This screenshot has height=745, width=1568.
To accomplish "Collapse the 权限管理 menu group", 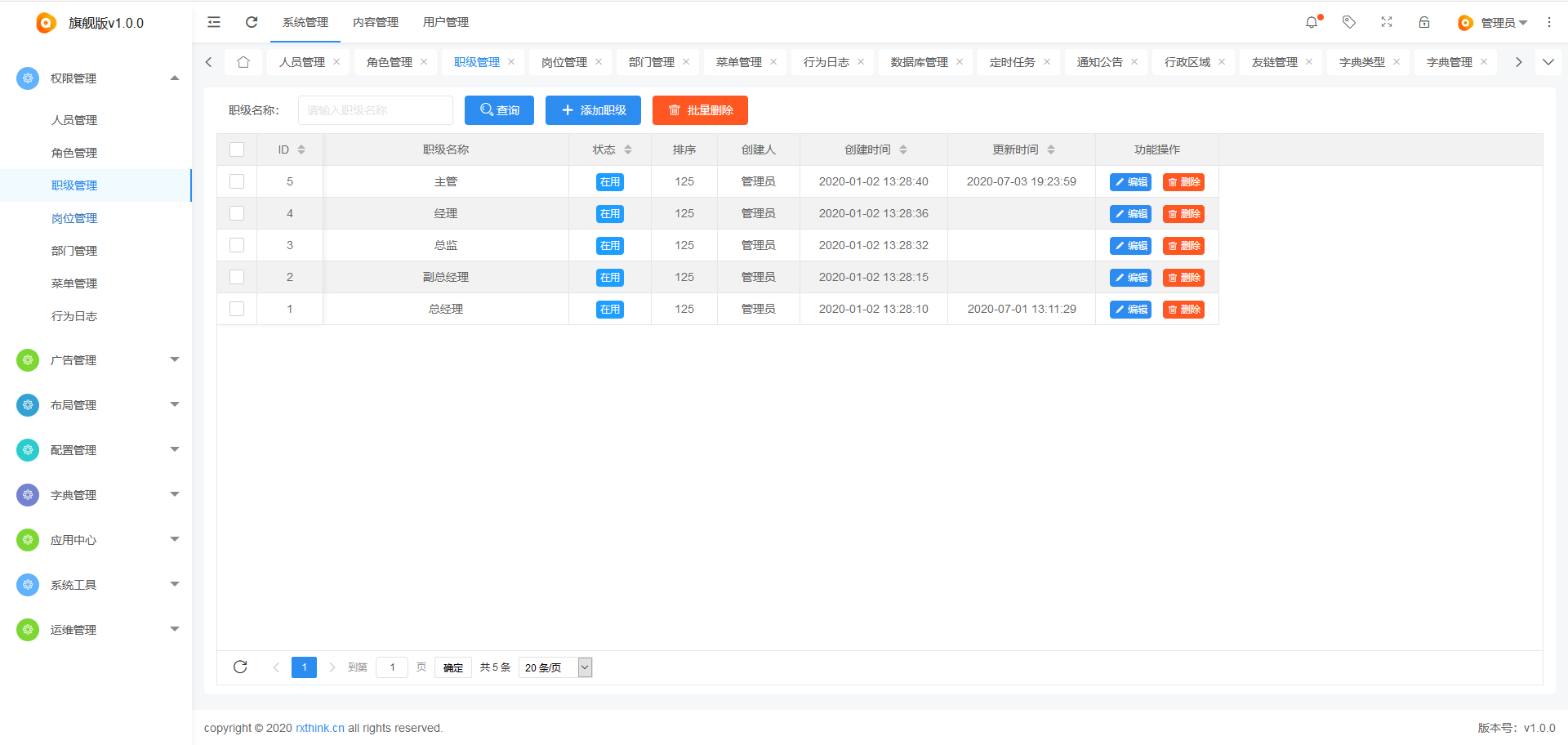I will pos(175,78).
